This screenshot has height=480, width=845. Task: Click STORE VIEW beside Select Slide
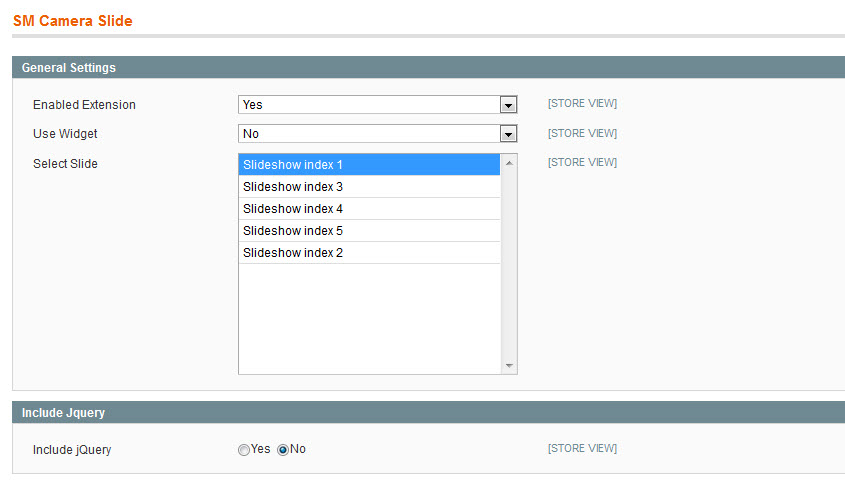tap(583, 162)
